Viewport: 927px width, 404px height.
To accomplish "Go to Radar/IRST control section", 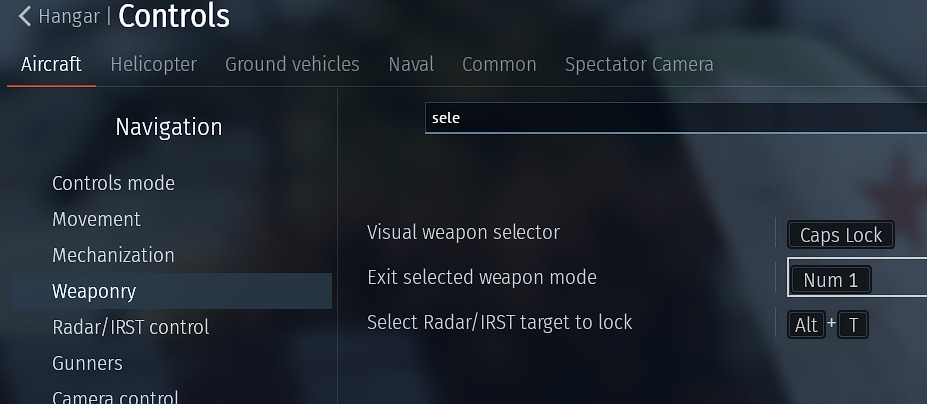I will tap(130, 327).
